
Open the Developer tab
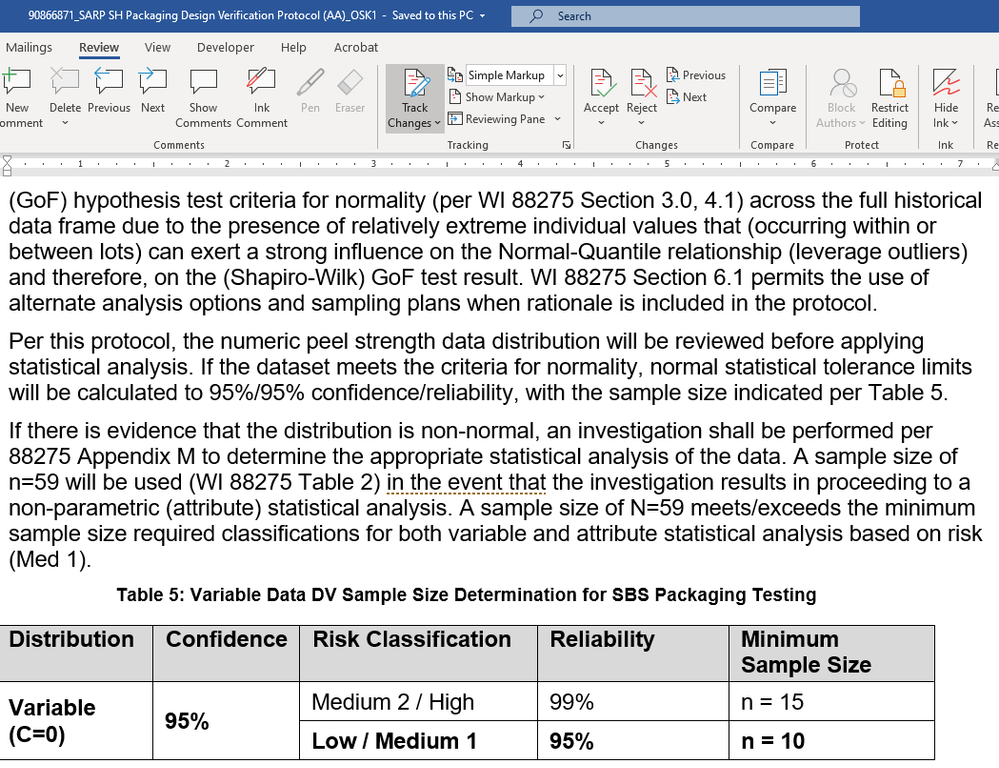click(226, 47)
